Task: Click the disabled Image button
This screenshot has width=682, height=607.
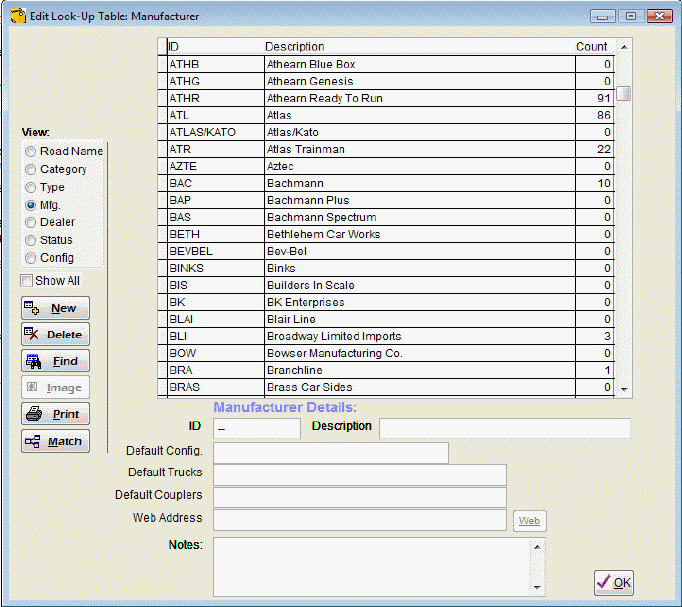Action: pos(55,387)
